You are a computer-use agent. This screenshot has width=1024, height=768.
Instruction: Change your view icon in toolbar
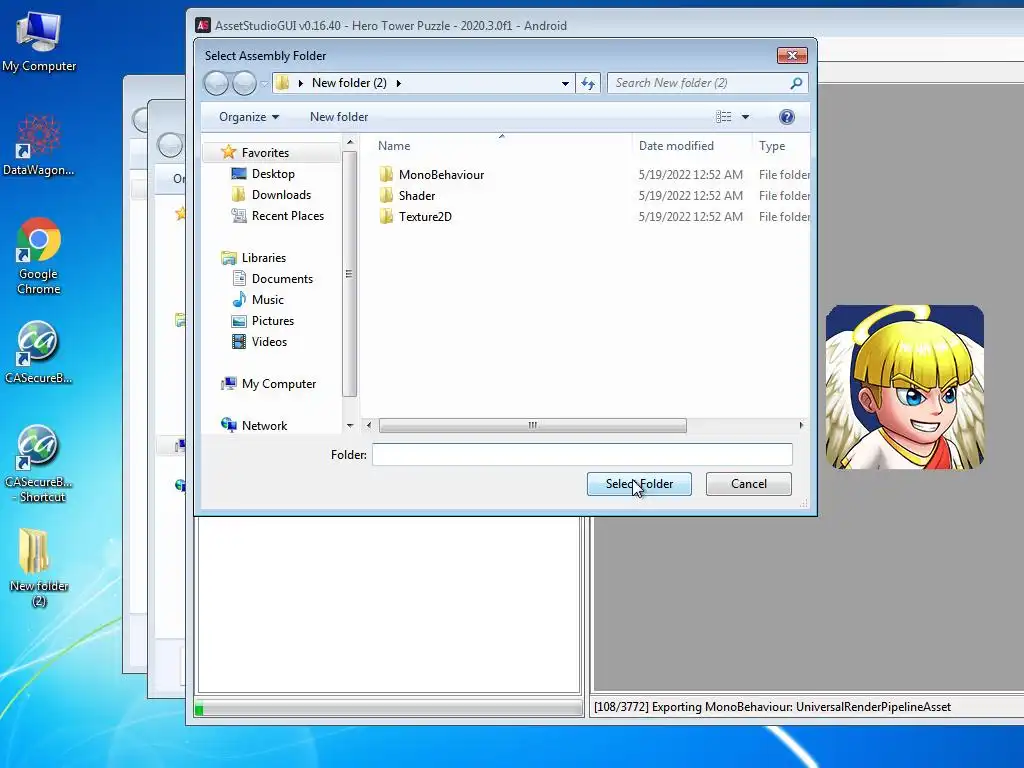724,117
